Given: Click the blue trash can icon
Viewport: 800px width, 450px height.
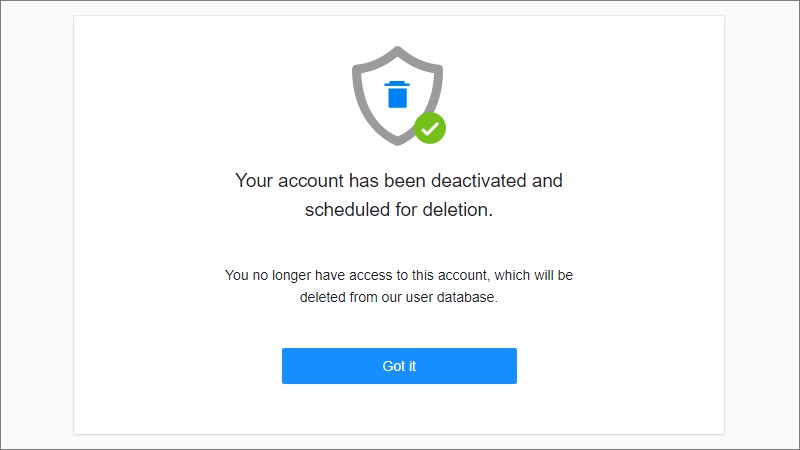Looking at the screenshot, I should click(398, 95).
